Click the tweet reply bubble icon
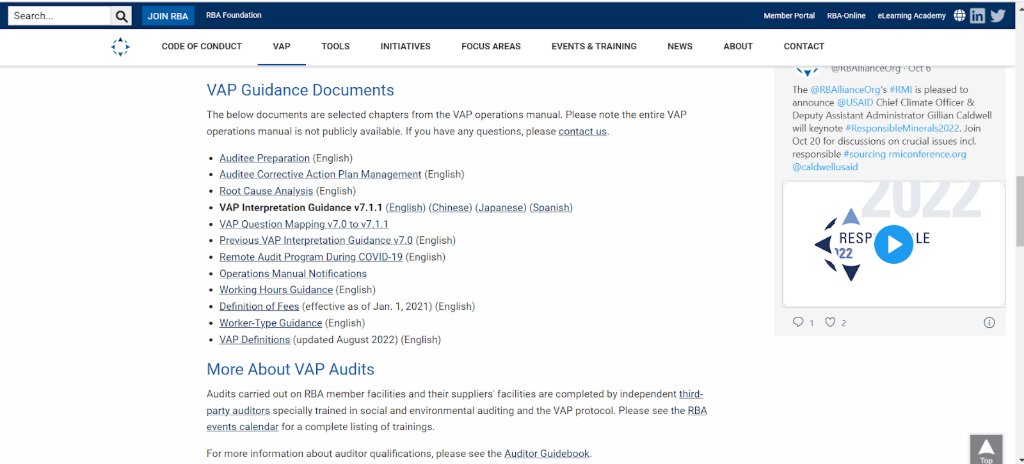The width and height of the screenshot is (1024, 464). pos(798,322)
